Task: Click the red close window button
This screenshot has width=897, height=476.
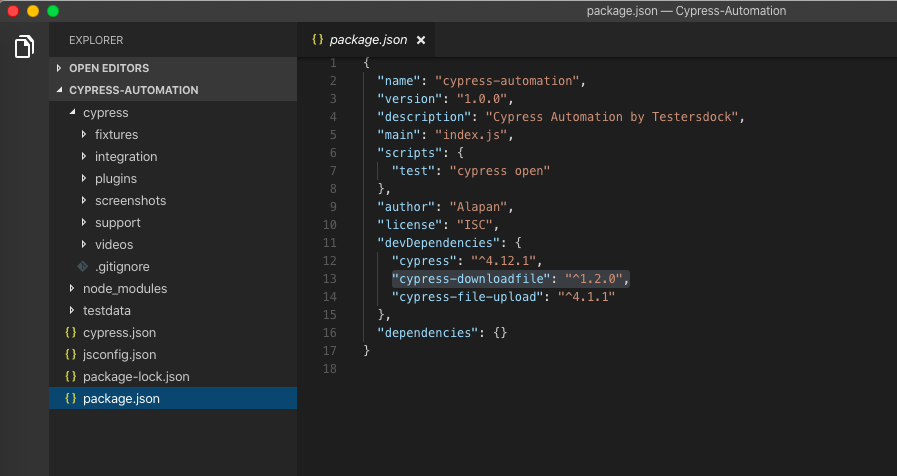Action: click(13, 11)
